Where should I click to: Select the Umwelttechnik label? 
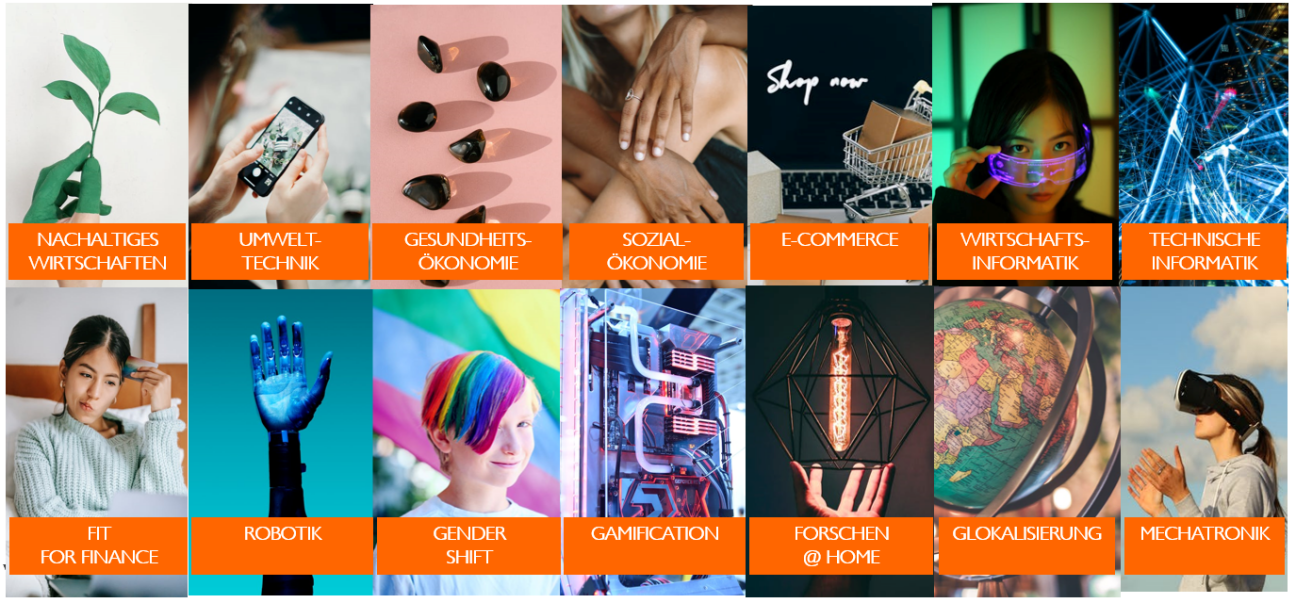279,251
